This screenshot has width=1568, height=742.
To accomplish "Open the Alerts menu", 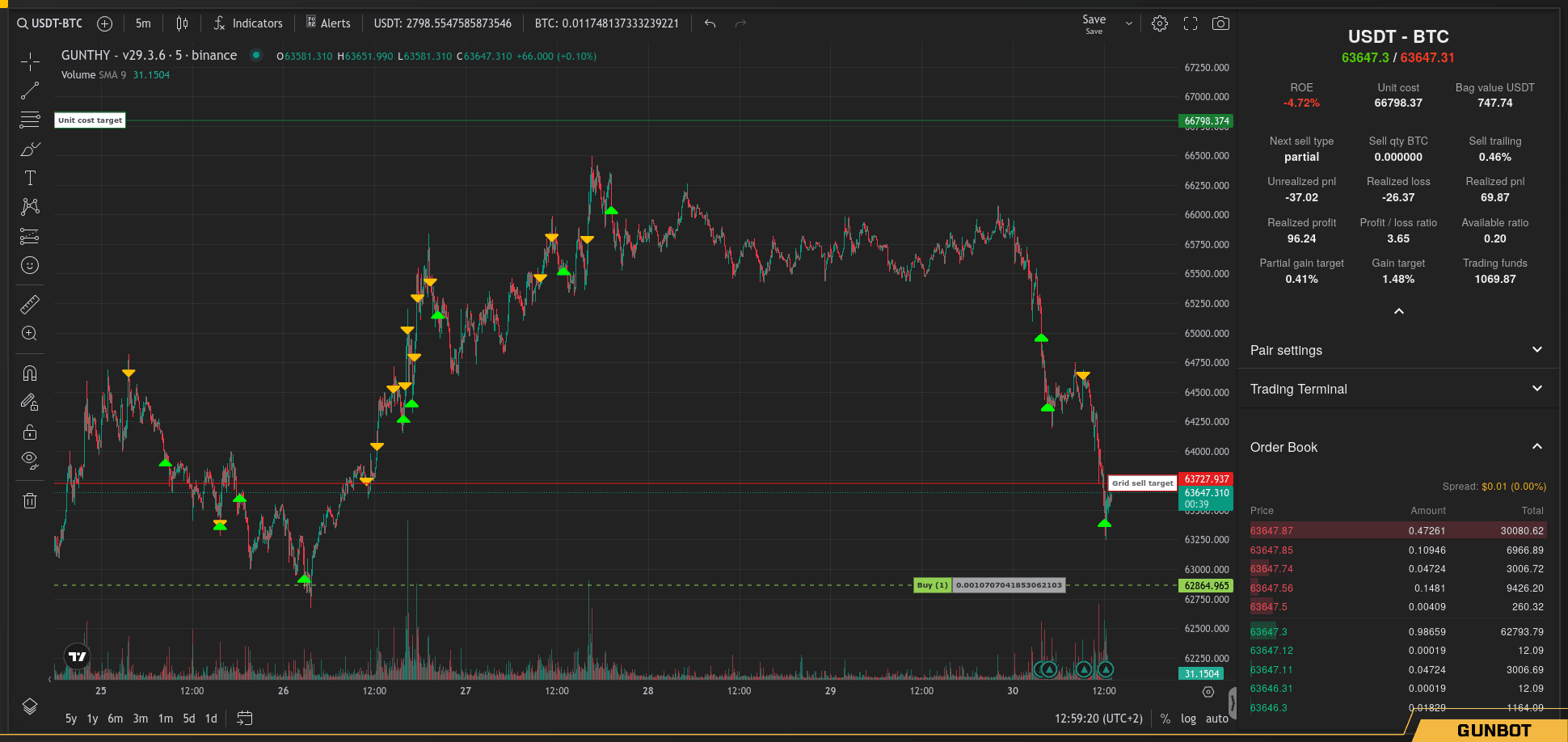I will click(x=328, y=23).
